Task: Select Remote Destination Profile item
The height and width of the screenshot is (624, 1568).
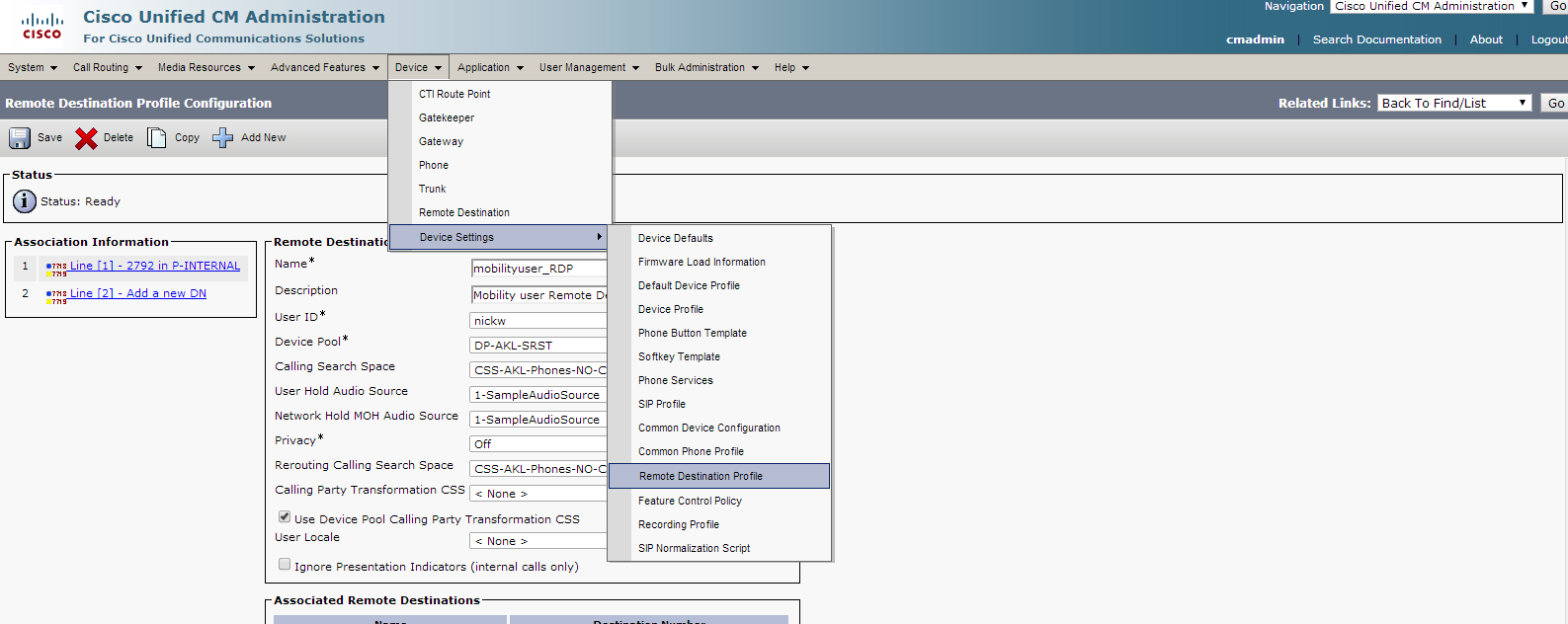Action: pos(719,476)
